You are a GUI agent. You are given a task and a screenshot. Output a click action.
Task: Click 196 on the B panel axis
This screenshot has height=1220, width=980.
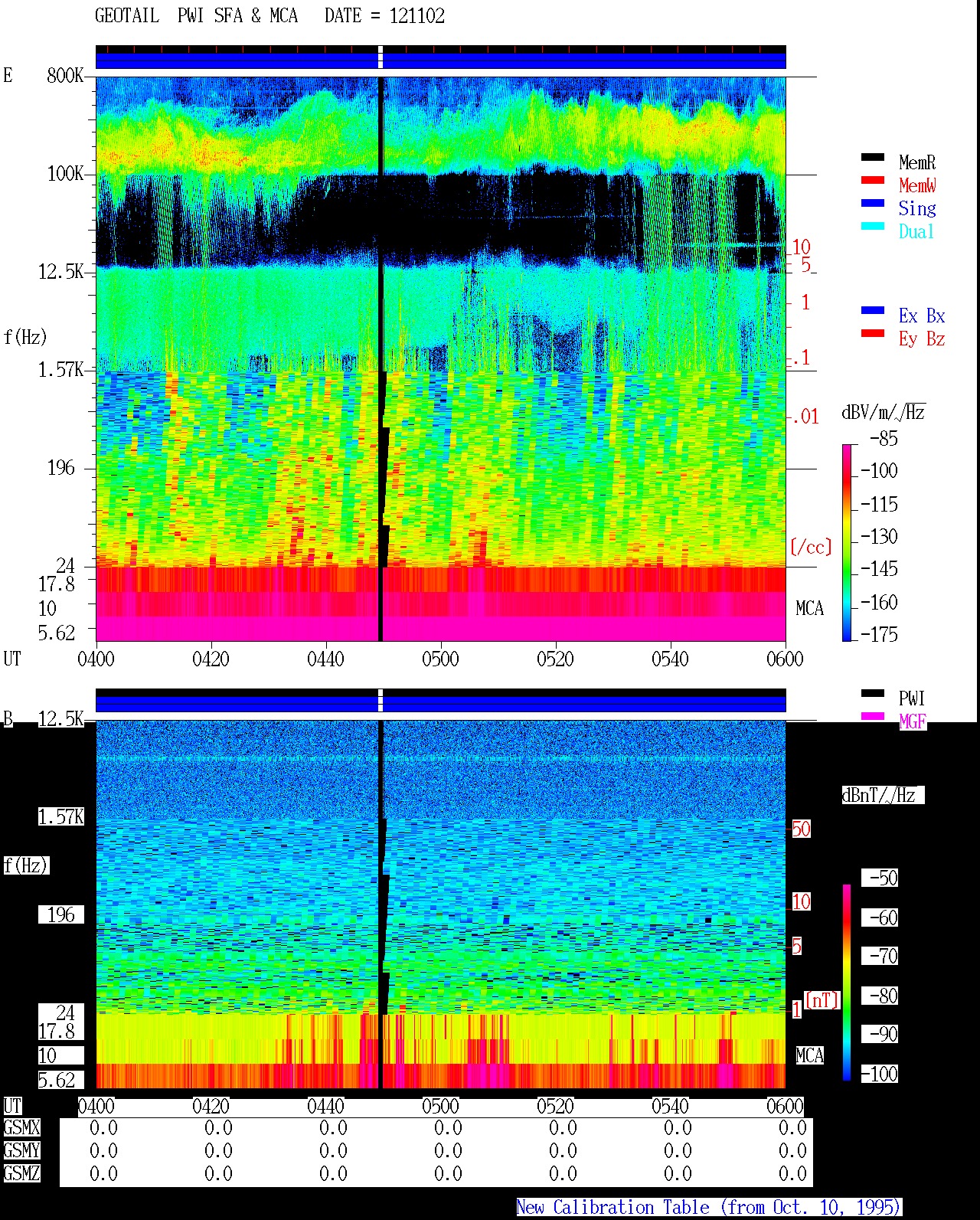coord(61,914)
